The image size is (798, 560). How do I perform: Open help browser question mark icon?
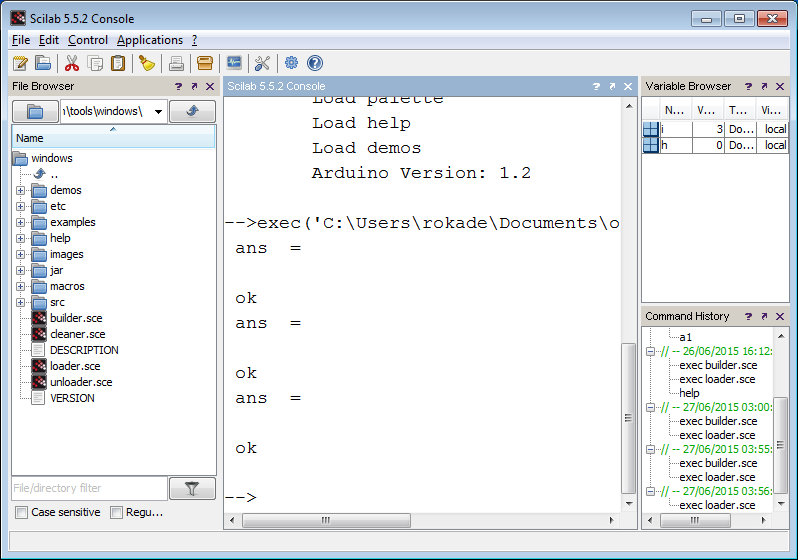click(315, 63)
